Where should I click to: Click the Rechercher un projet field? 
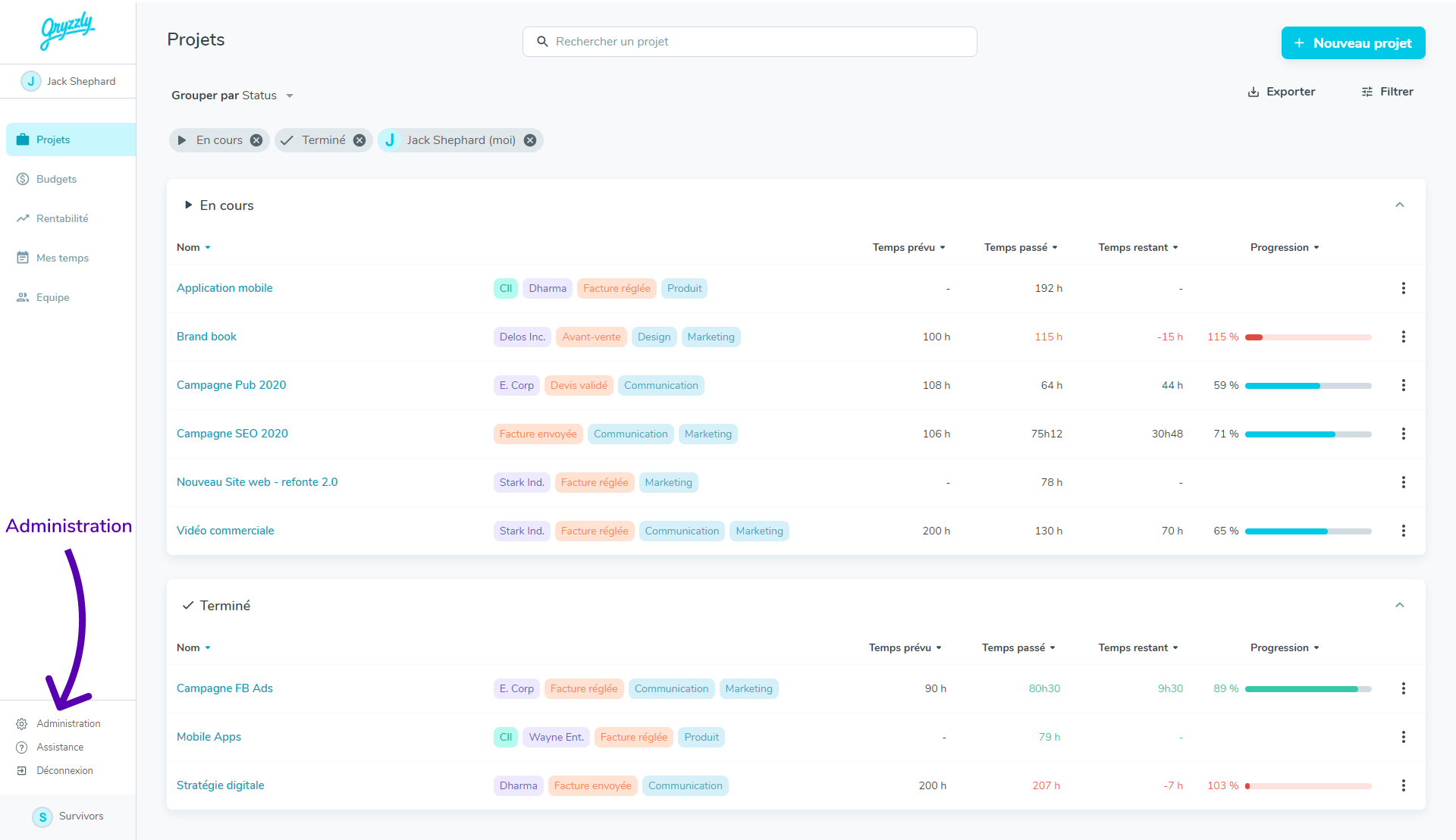click(749, 42)
